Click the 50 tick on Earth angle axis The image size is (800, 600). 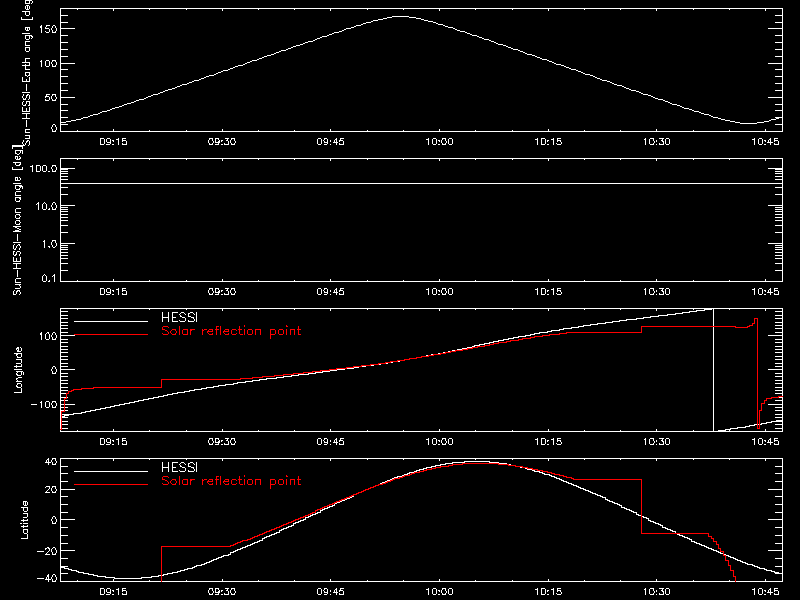51,97
